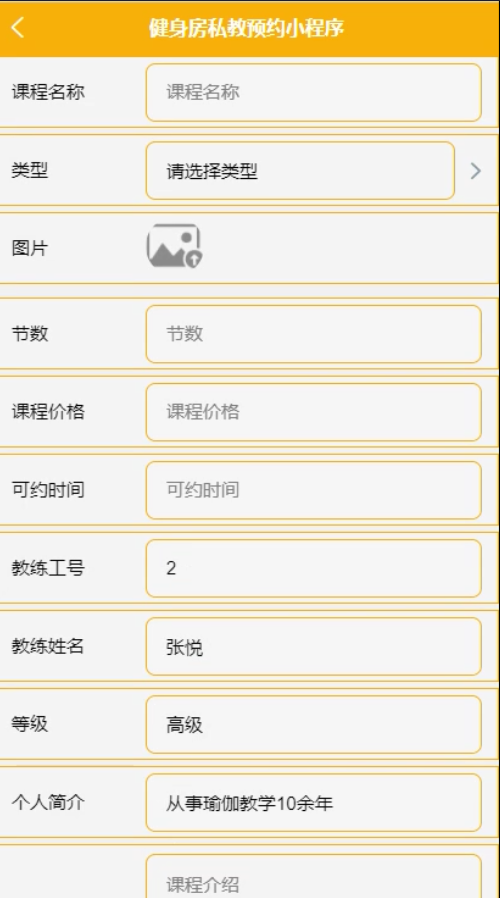Tap the back arrow in header
500x898 pixels.
tap(18, 27)
